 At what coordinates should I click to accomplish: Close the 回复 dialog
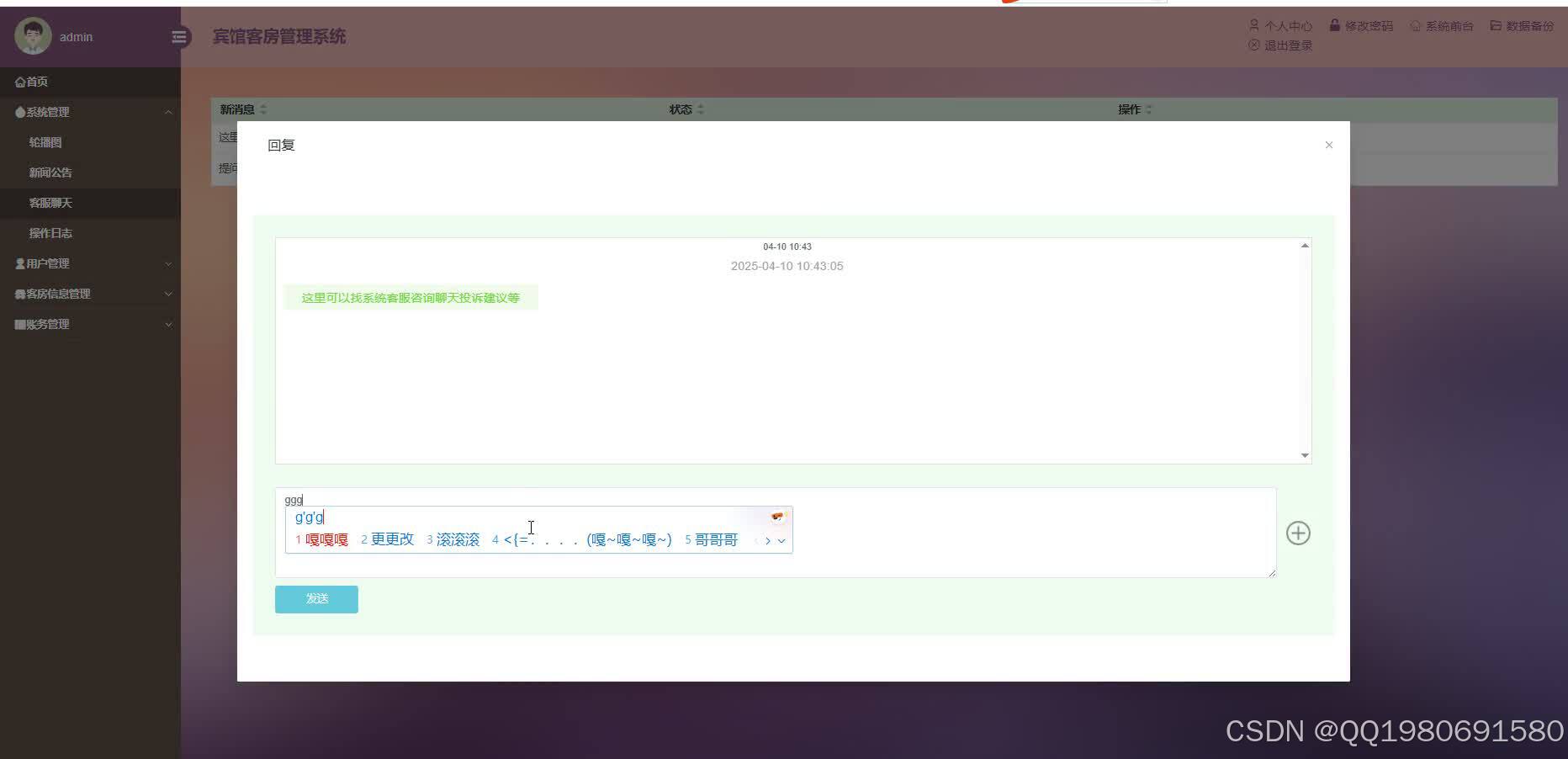click(x=1329, y=145)
